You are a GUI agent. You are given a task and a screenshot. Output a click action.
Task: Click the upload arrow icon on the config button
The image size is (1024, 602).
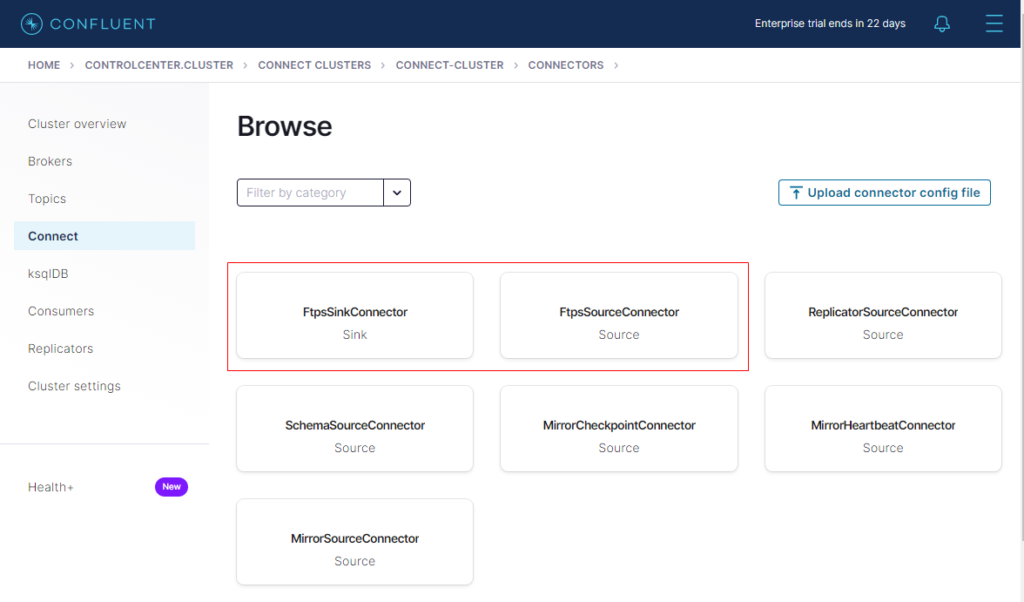click(795, 192)
